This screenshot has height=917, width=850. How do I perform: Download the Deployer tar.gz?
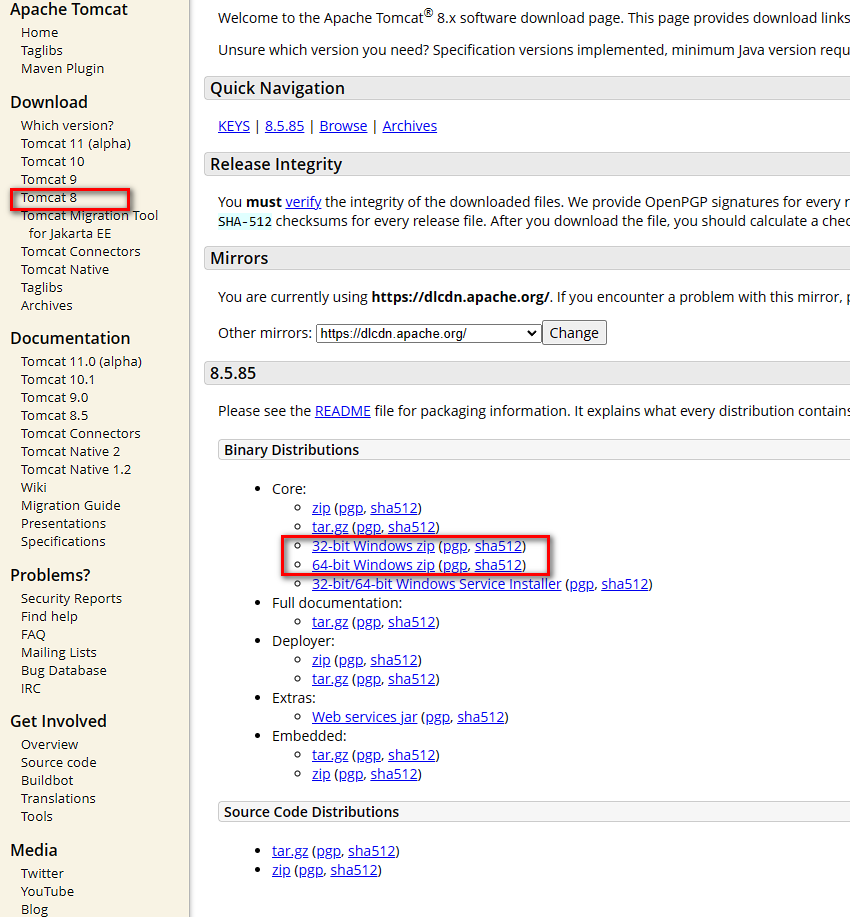330,679
